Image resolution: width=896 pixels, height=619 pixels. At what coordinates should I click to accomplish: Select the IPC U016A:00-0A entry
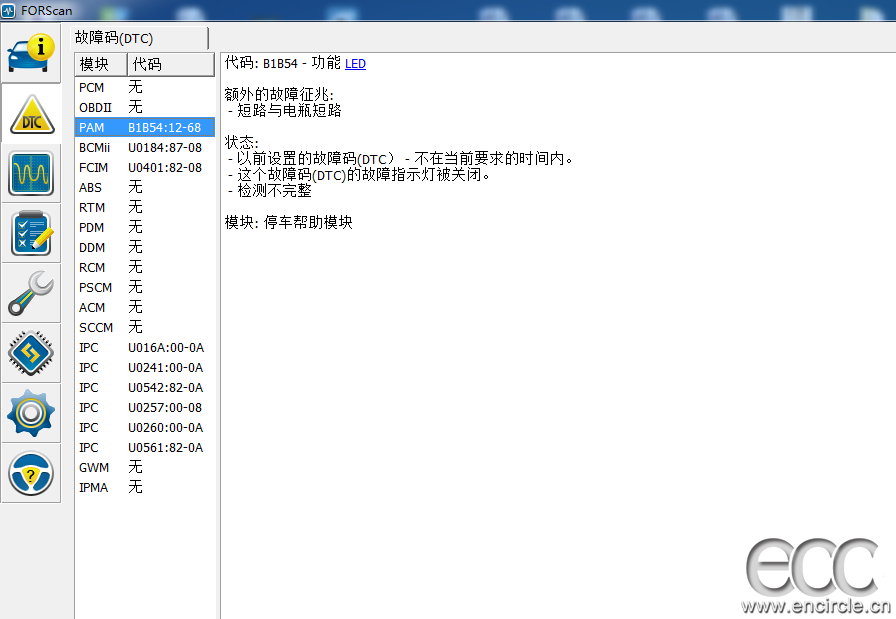tap(144, 347)
